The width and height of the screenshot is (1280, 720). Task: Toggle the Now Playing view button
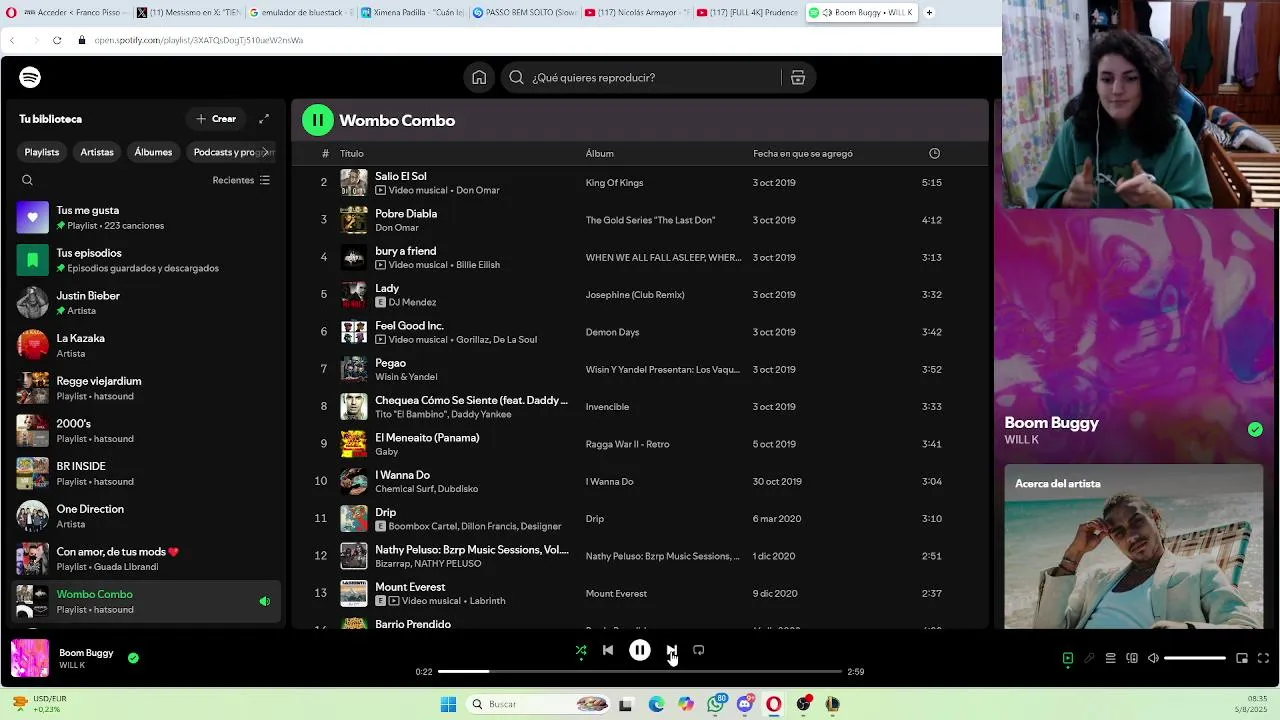[1068, 658]
